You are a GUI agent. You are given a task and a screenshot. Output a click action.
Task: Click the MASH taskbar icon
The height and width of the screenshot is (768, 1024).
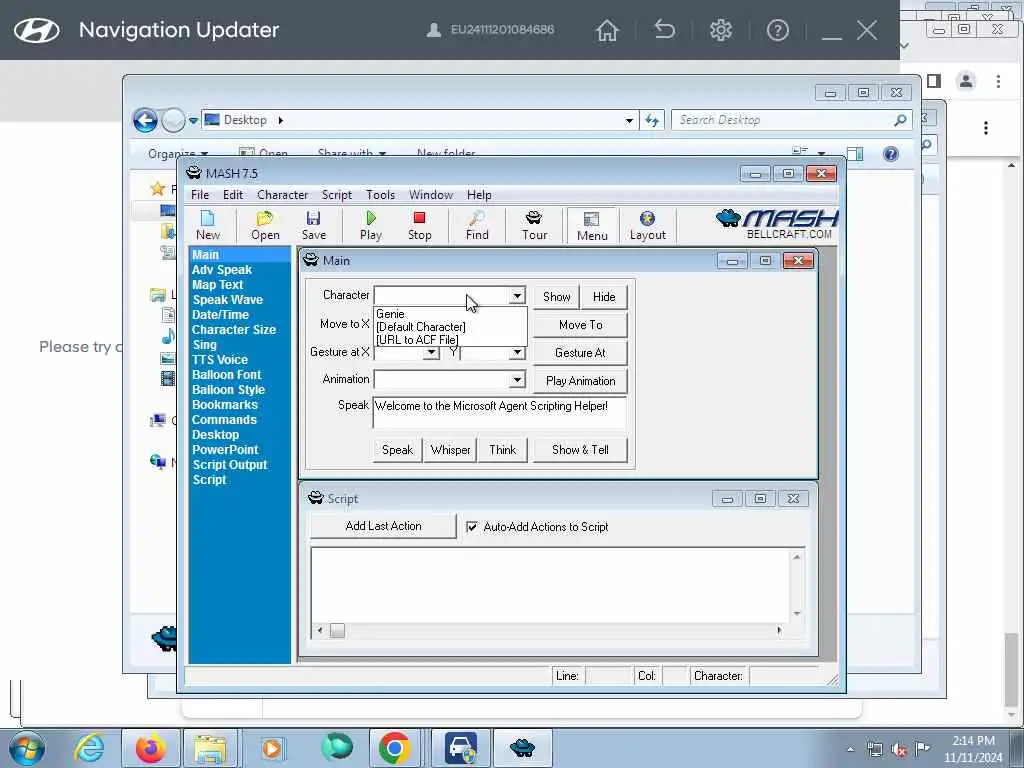point(522,748)
